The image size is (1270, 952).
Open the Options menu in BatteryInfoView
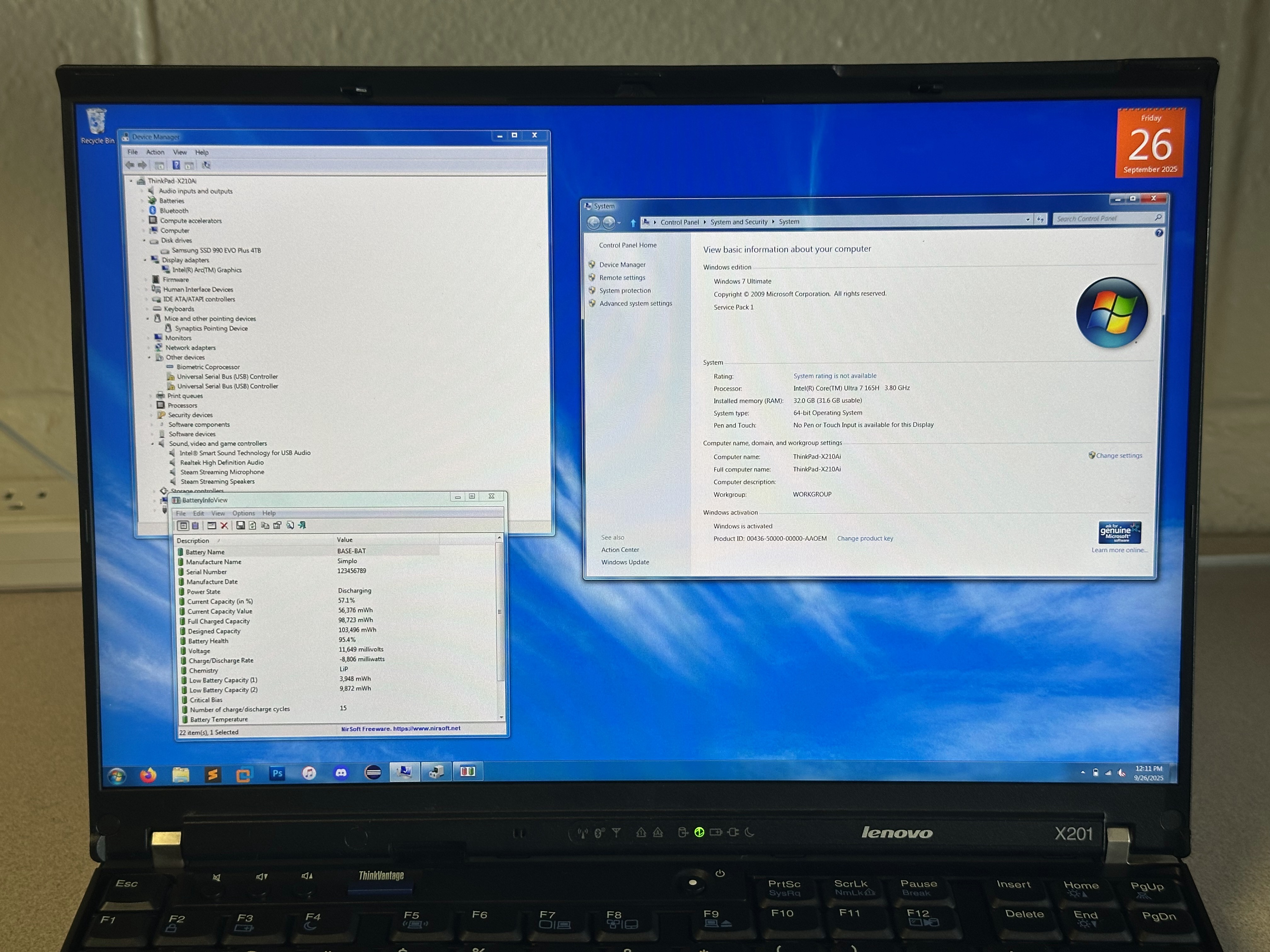click(243, 513)
